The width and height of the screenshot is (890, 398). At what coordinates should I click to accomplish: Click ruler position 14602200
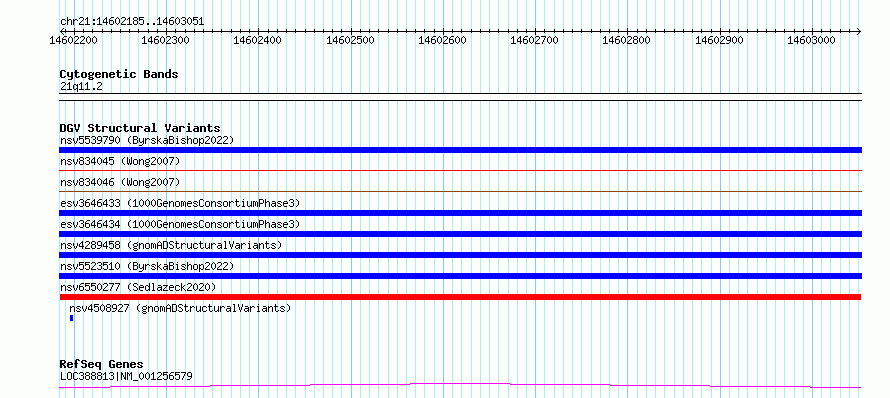tap(74, 40)
